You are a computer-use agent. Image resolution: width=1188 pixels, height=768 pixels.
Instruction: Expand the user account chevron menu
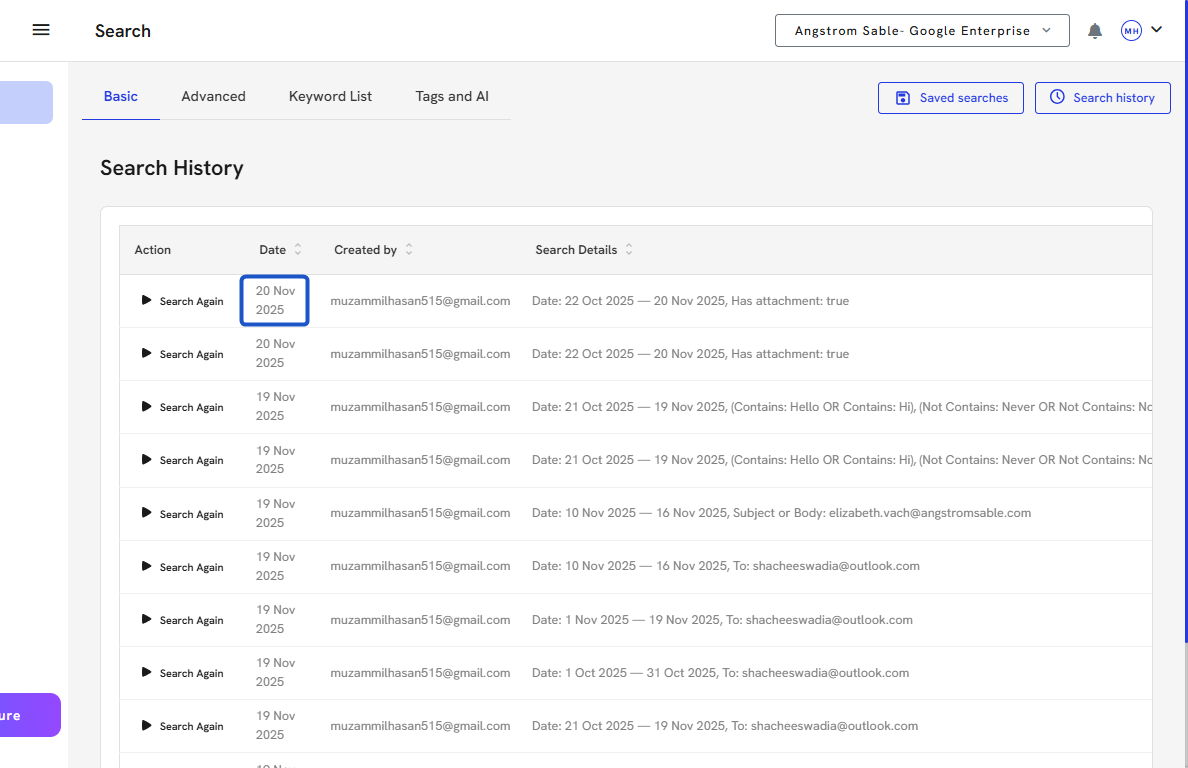tap(1157, 30)
